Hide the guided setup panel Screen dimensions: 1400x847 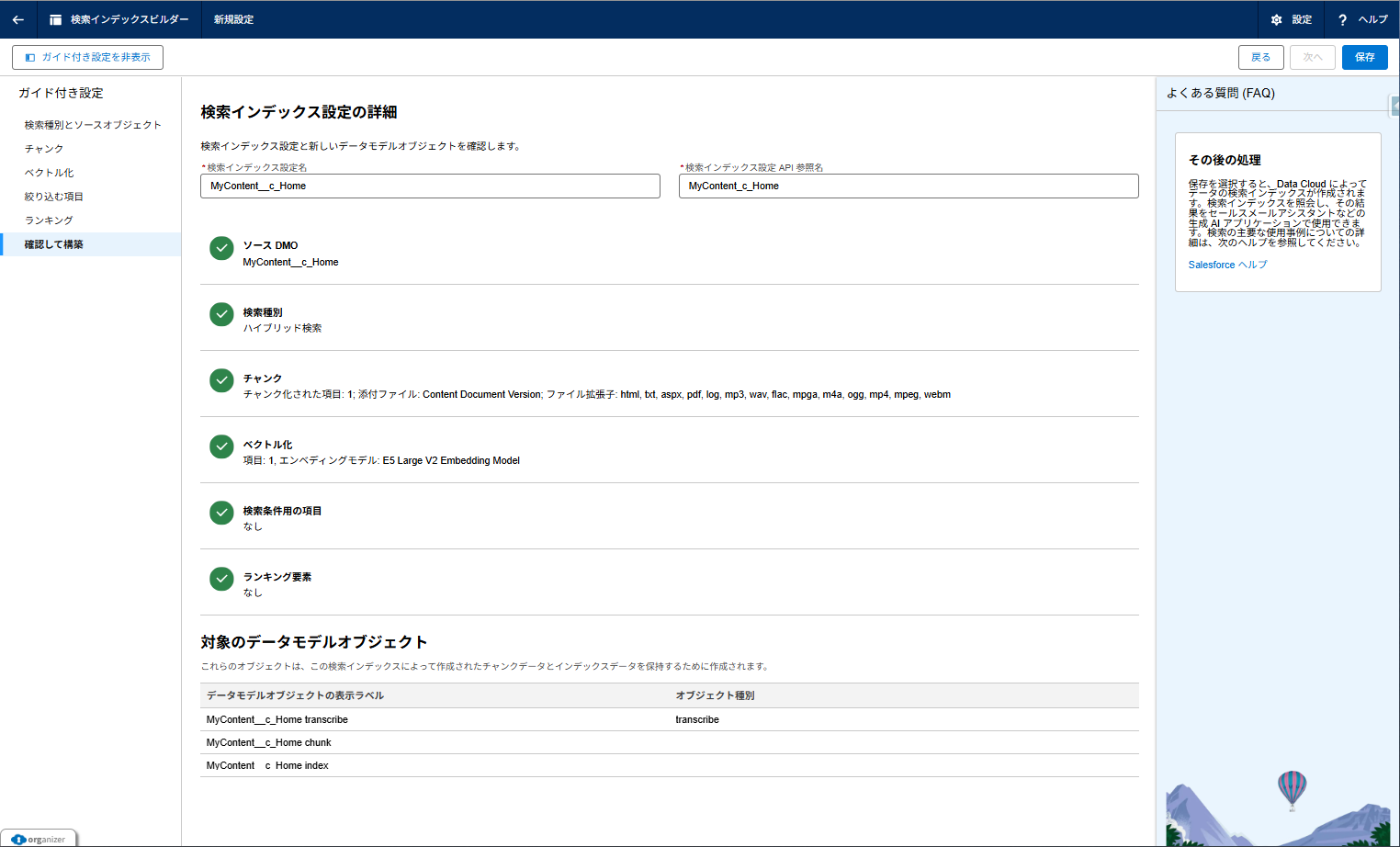pyautogui.click(x=88, y=57)
